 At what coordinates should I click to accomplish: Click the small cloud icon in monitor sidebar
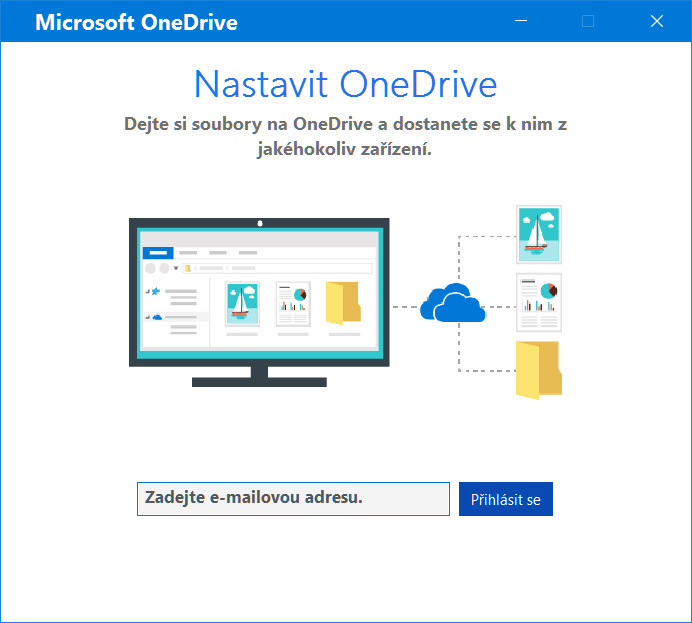tap(156, 317)
